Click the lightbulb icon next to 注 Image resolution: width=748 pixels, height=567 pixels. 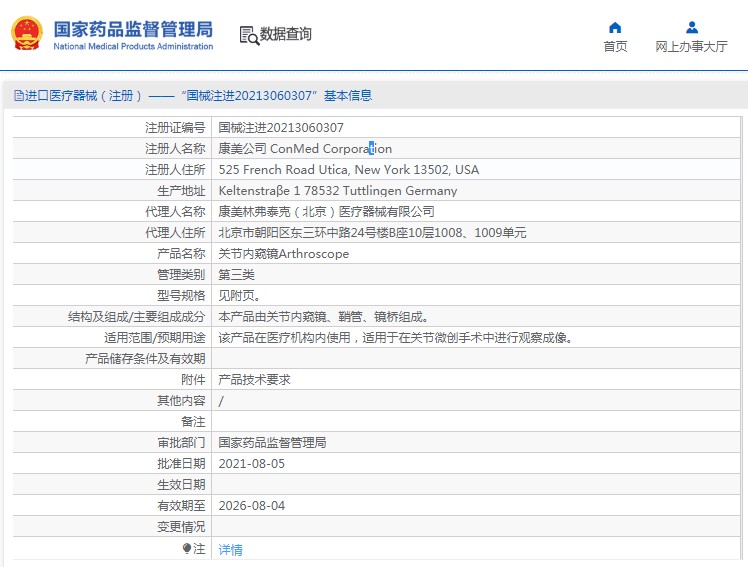coord(187,549)
